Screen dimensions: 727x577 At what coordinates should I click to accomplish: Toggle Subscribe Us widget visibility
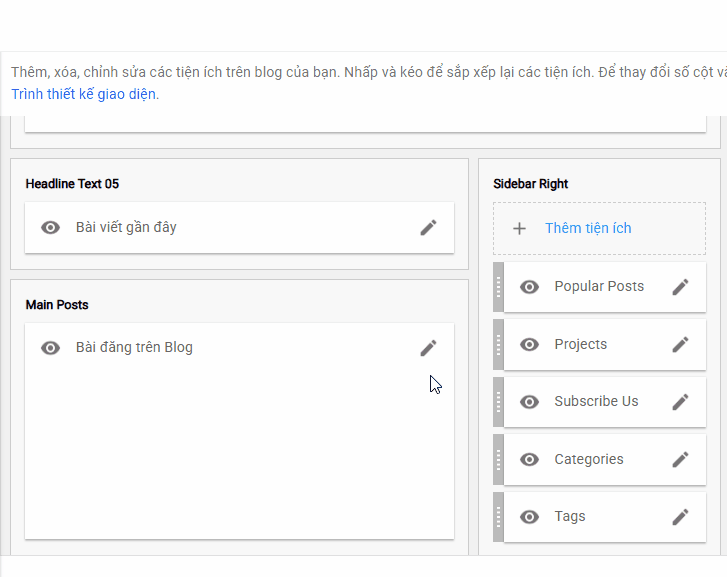pyautogui.click(x=529, y=402)
